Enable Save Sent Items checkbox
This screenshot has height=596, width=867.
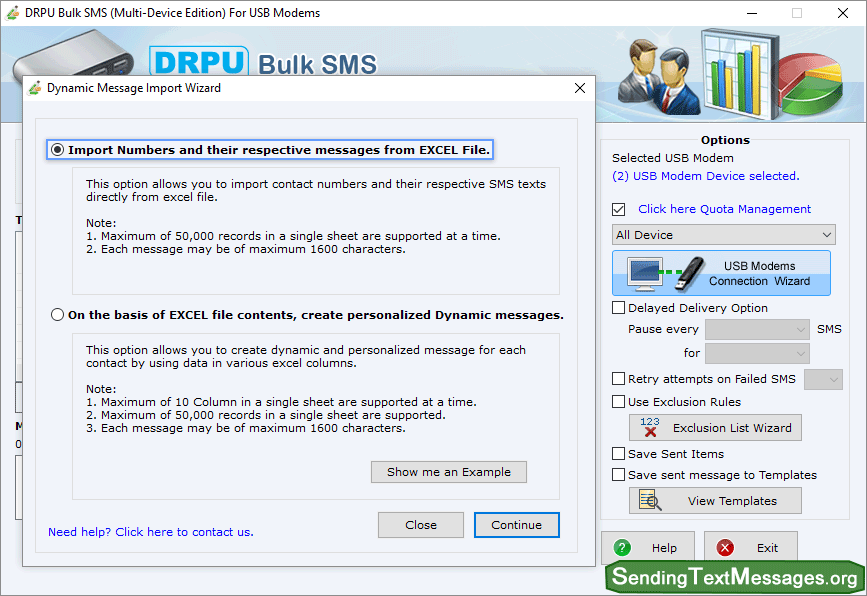point(619,454)
